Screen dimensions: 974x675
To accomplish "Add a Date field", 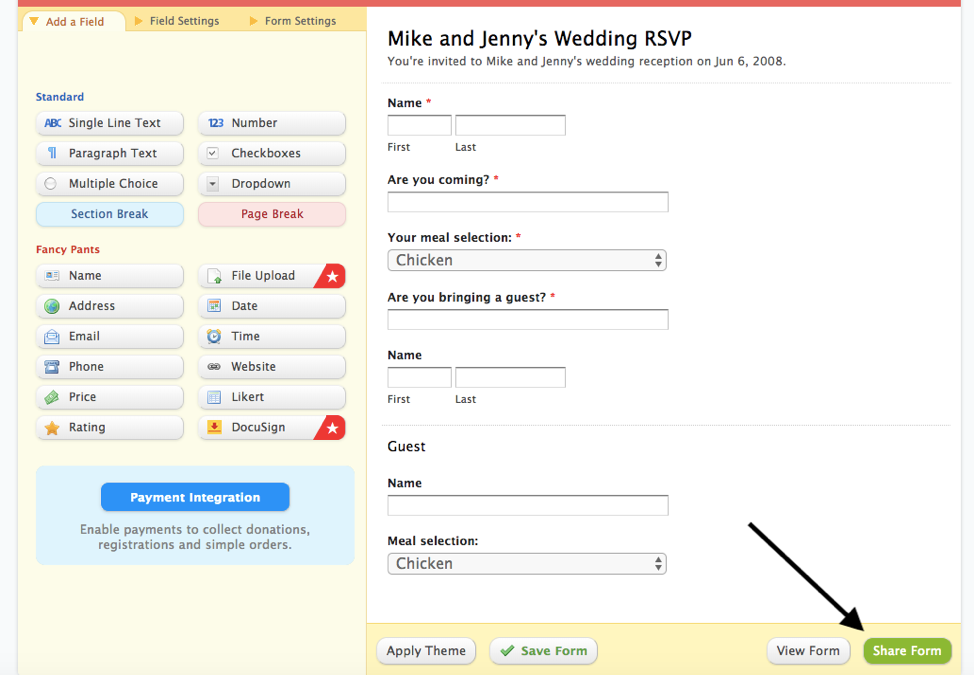I will pos(272,306).
